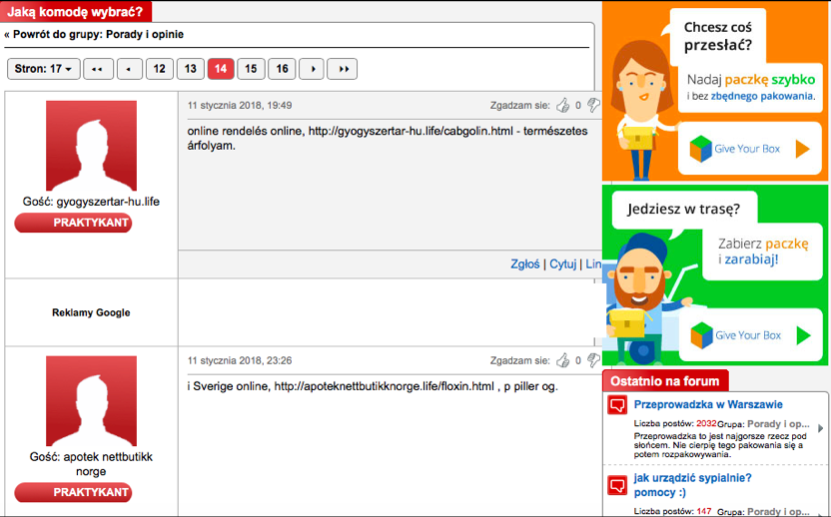This screenshot has width=831, height=517.
Task: Go to first page with double-left arrow
Action: coord(98,69)
